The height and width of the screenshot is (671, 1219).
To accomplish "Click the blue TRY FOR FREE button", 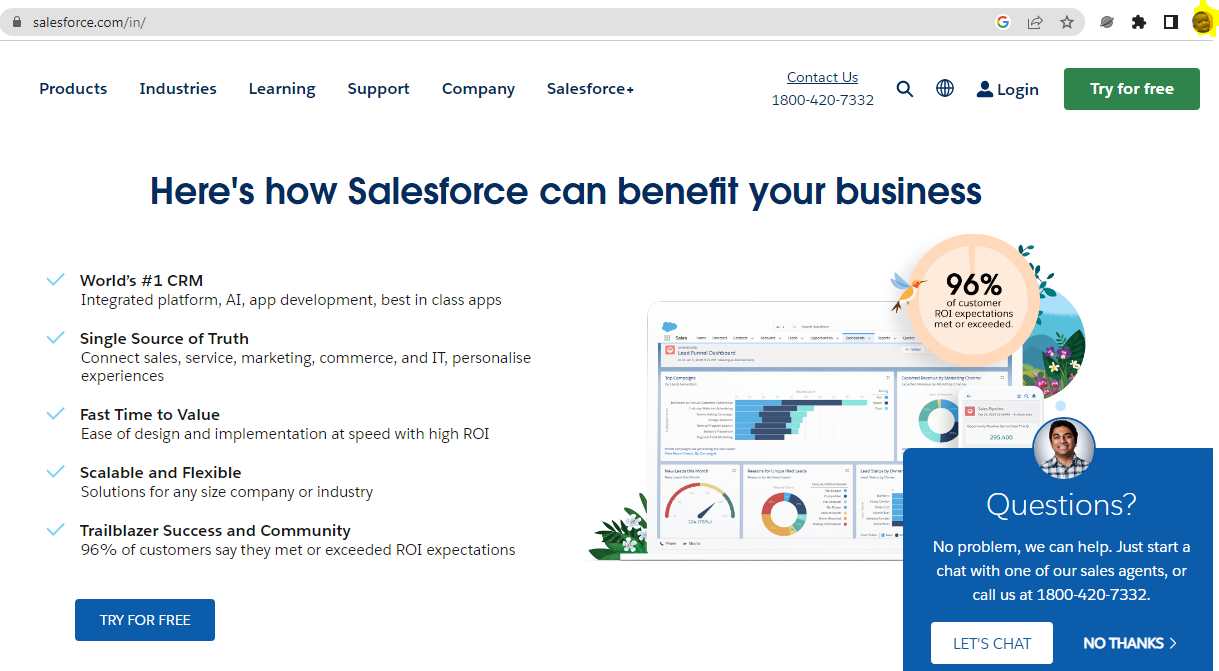I will 145,620.
